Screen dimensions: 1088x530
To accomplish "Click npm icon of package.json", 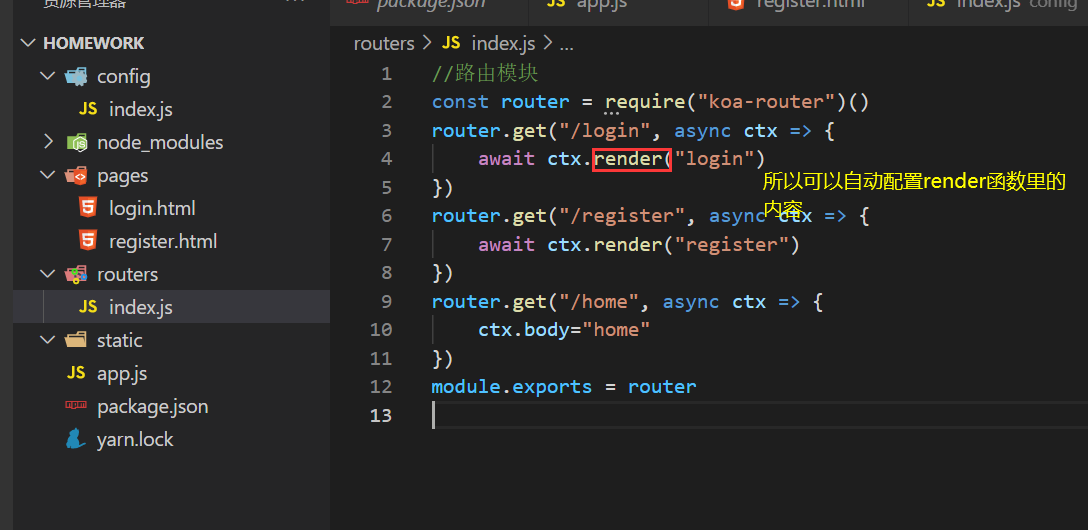I will 76,406.
